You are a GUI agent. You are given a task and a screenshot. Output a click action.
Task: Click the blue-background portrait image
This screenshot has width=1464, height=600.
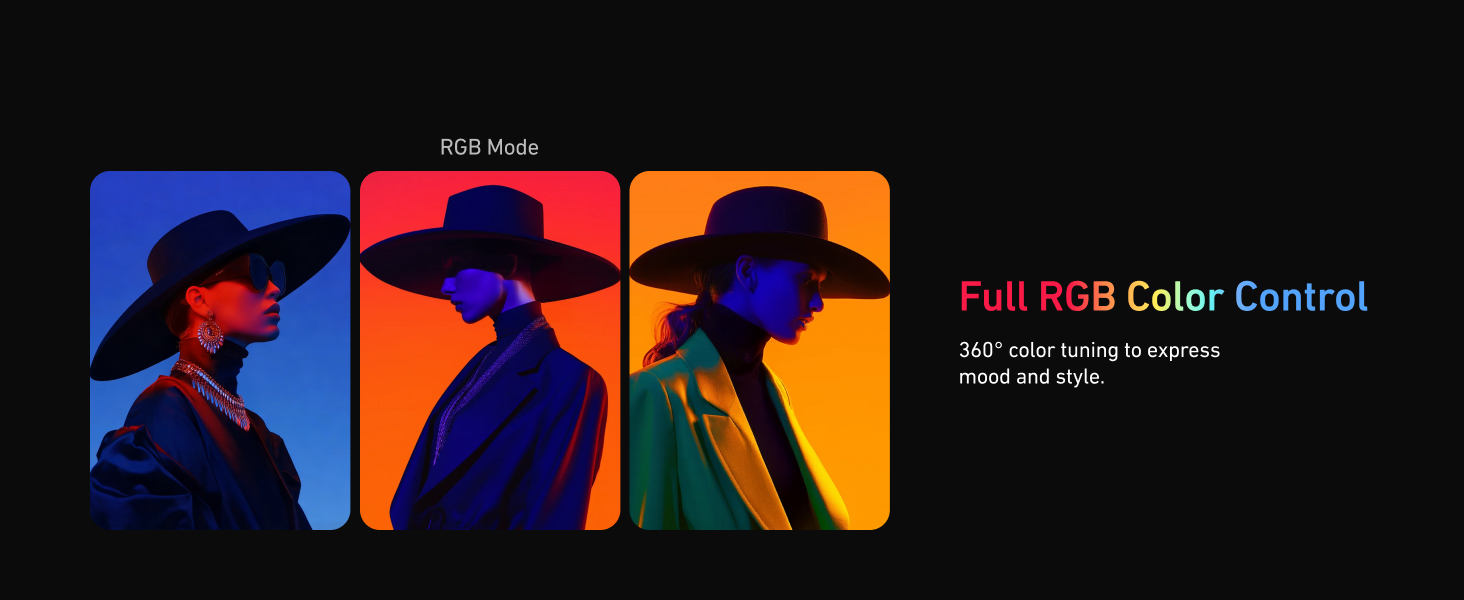pos(220,350)
